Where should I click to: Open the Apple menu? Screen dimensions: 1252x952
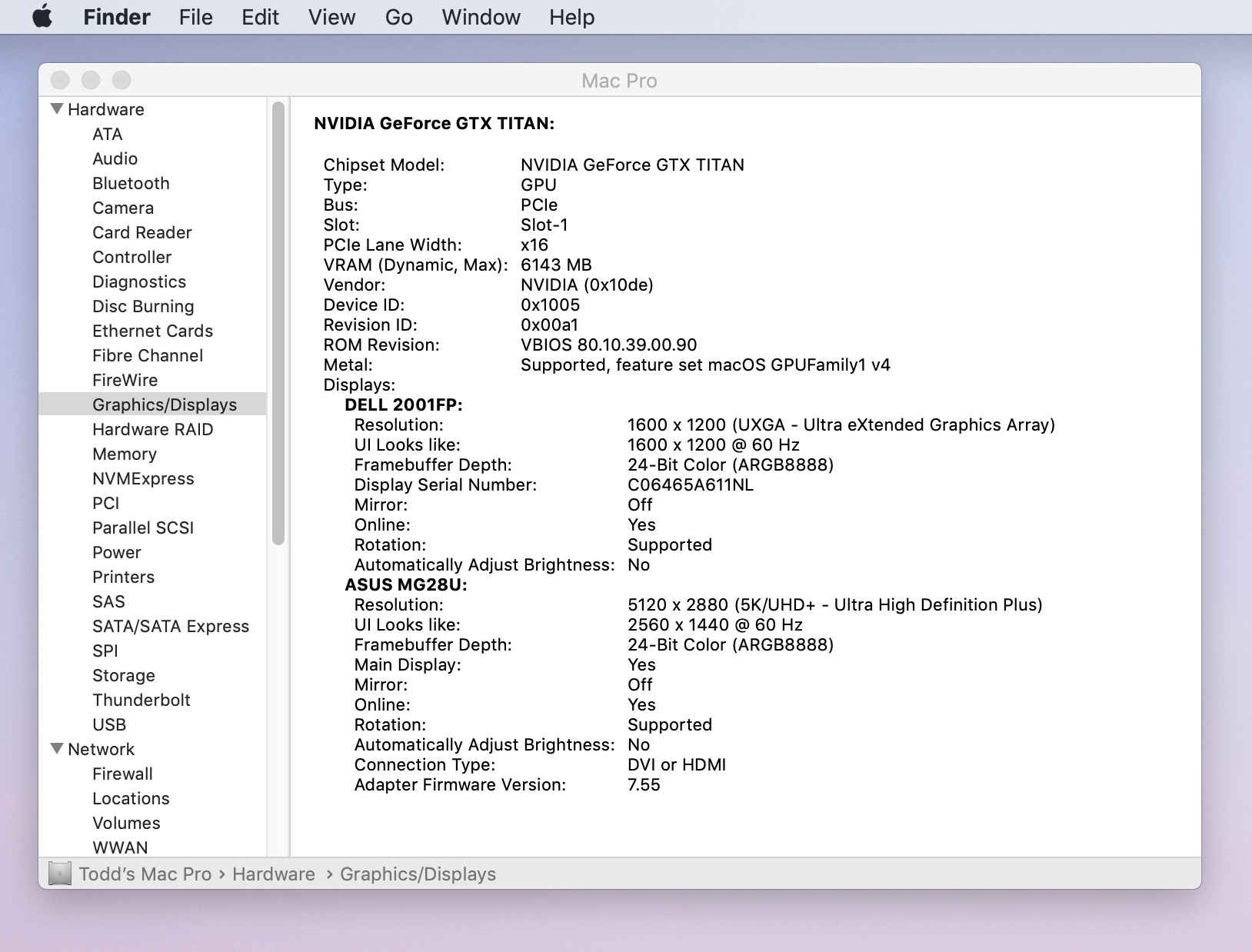click(42, 16)
